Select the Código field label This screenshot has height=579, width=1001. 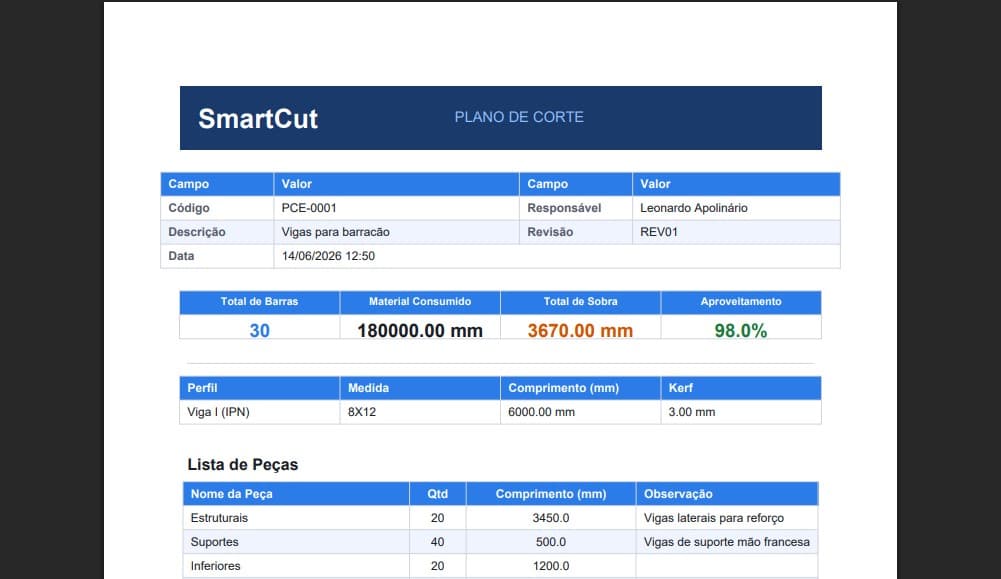pyautogui.click(x=189, y=208)
